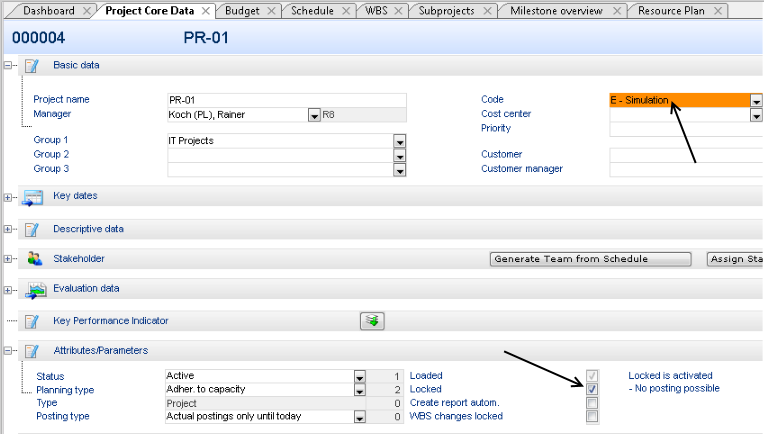764x434 pixels.
Task: Click the Key Performance Indicator section icon
Action: coord(32,321)
